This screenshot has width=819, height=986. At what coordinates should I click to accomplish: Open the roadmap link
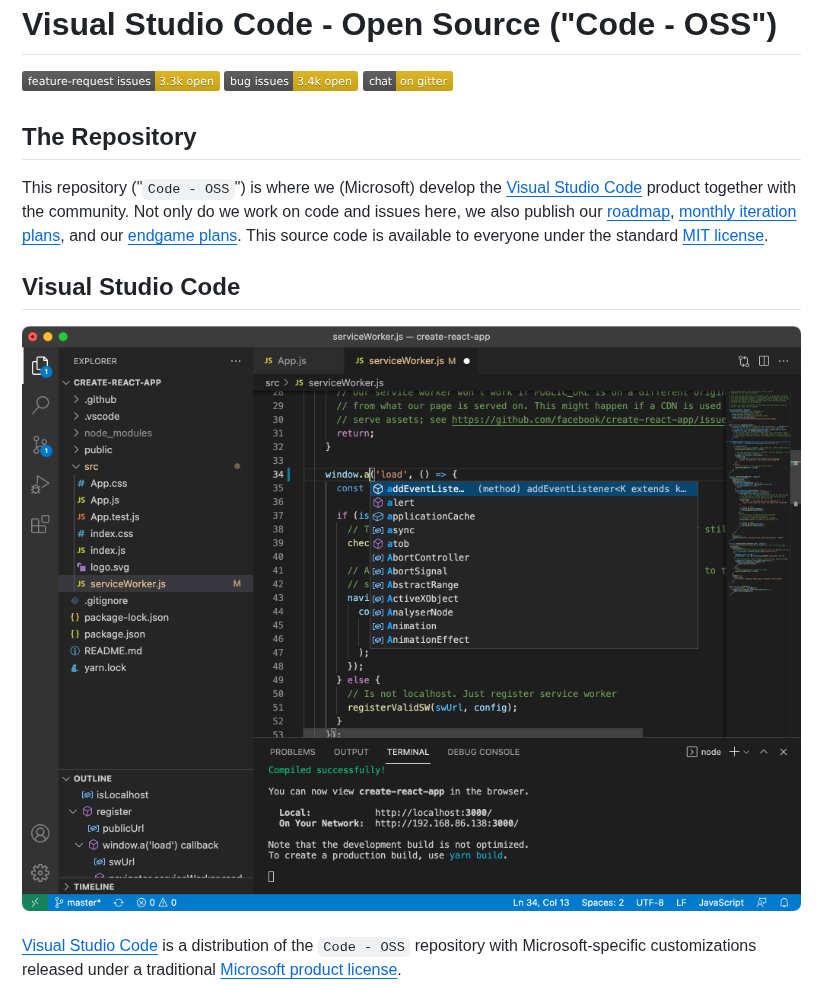point(638,212)
